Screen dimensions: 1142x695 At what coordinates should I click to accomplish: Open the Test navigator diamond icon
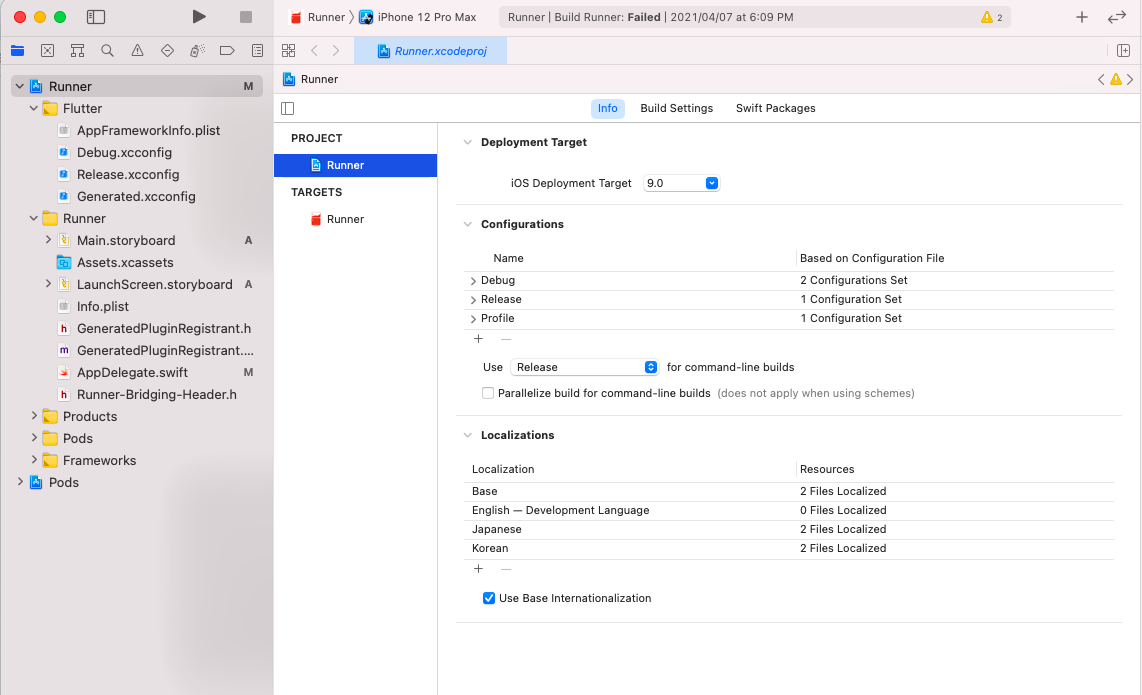tap(168, 50)
